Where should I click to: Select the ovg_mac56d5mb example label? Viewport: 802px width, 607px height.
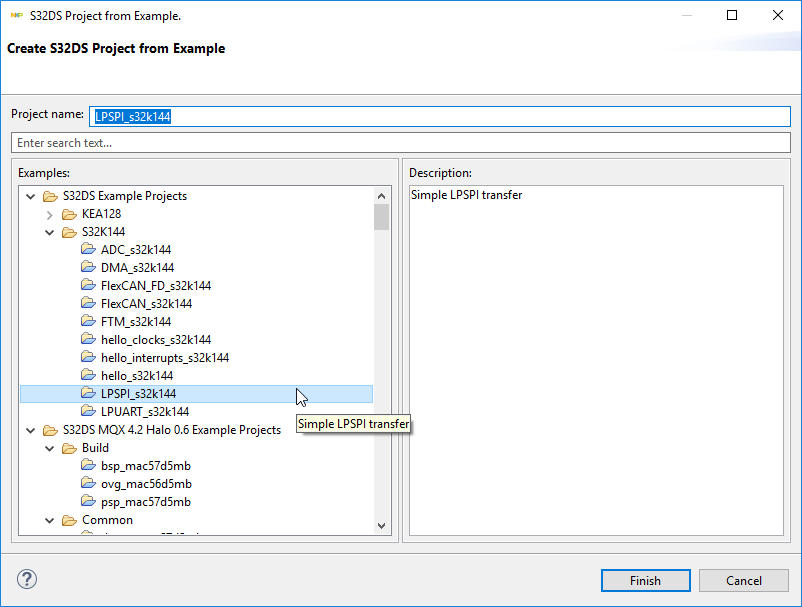click(x=146, y=484)
